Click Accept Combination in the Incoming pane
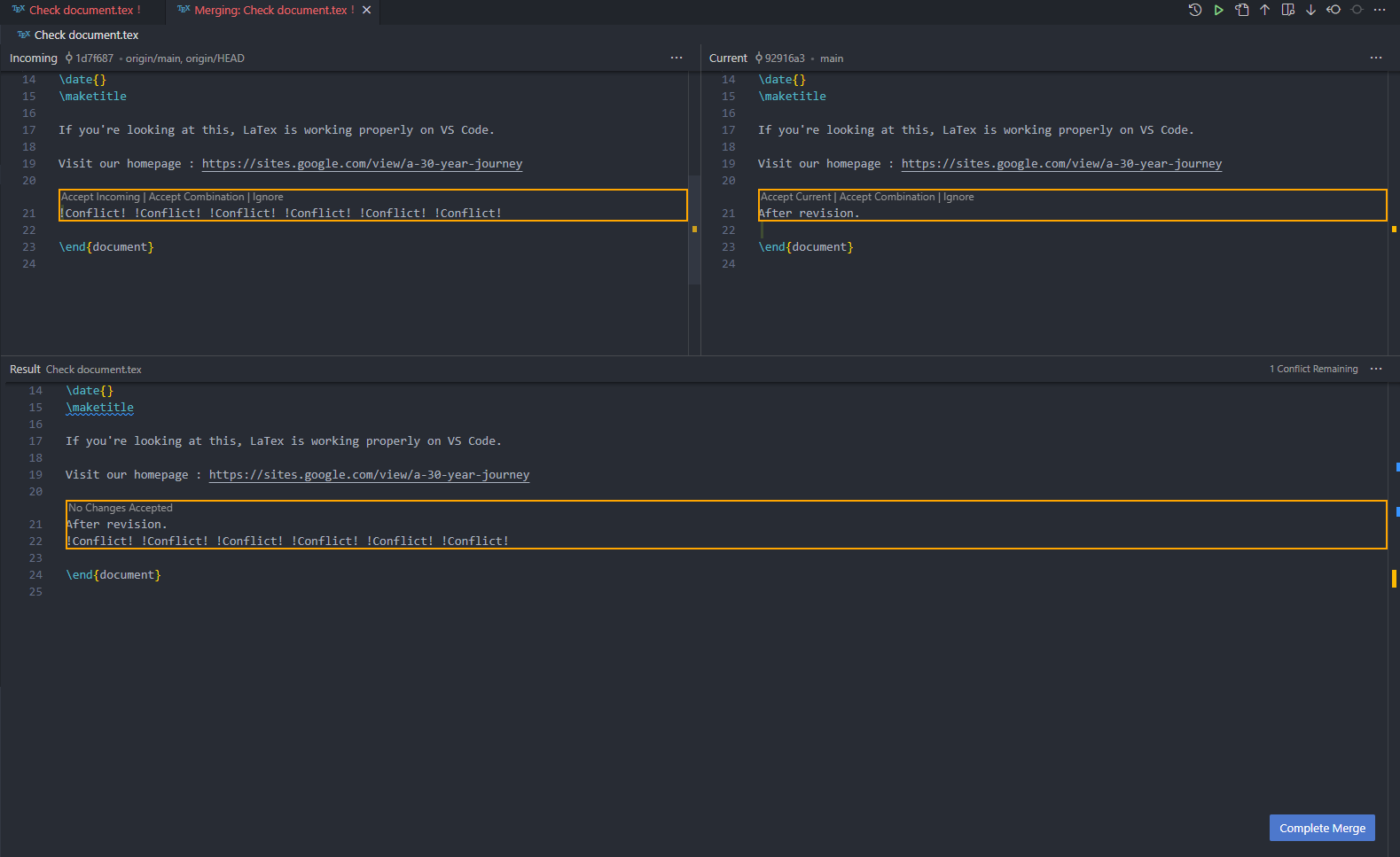This screenshot has height=857, width=1400. (196, 197)
